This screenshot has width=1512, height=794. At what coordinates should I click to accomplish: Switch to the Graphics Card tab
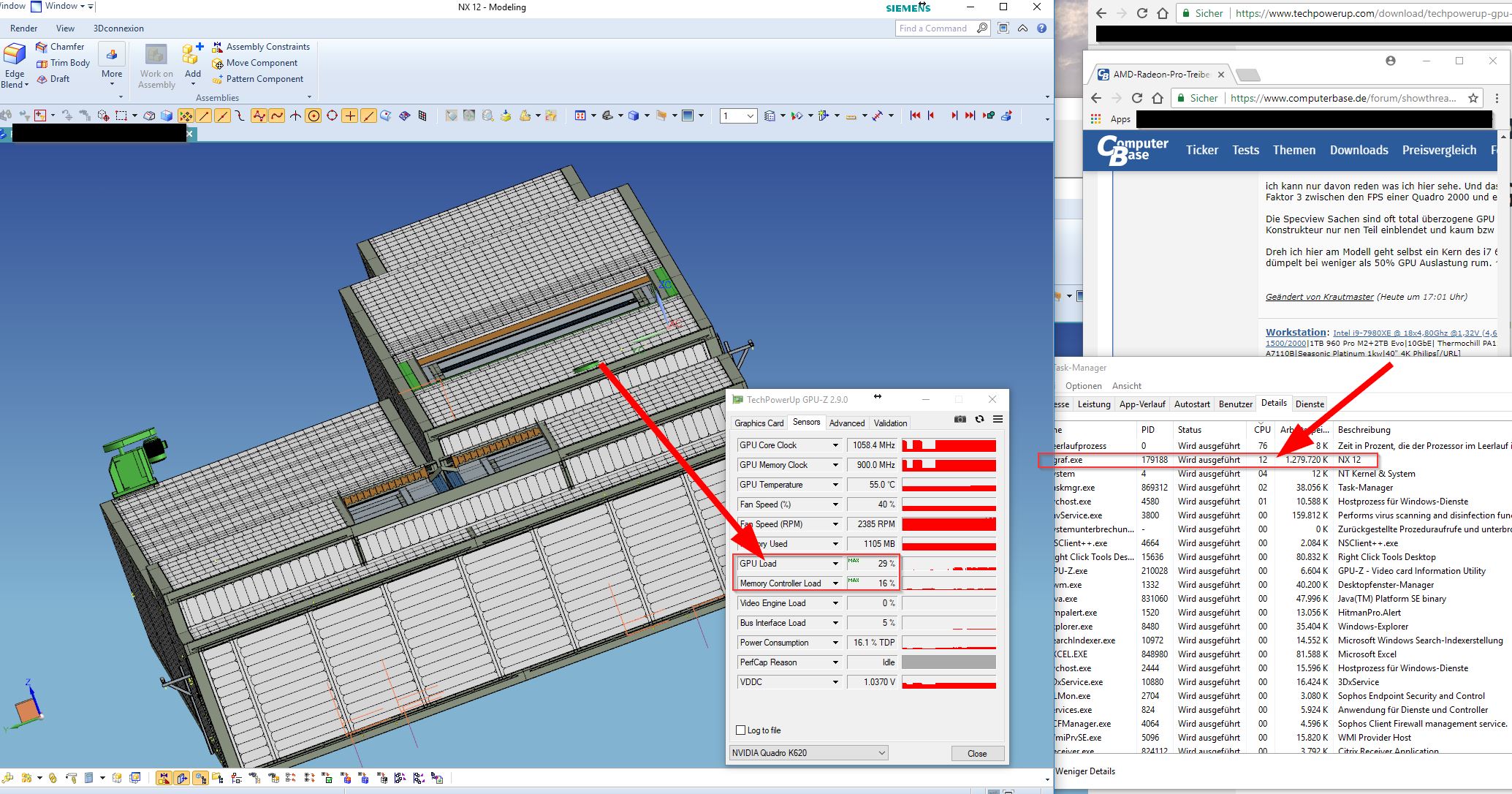click(x=759, y=423)
